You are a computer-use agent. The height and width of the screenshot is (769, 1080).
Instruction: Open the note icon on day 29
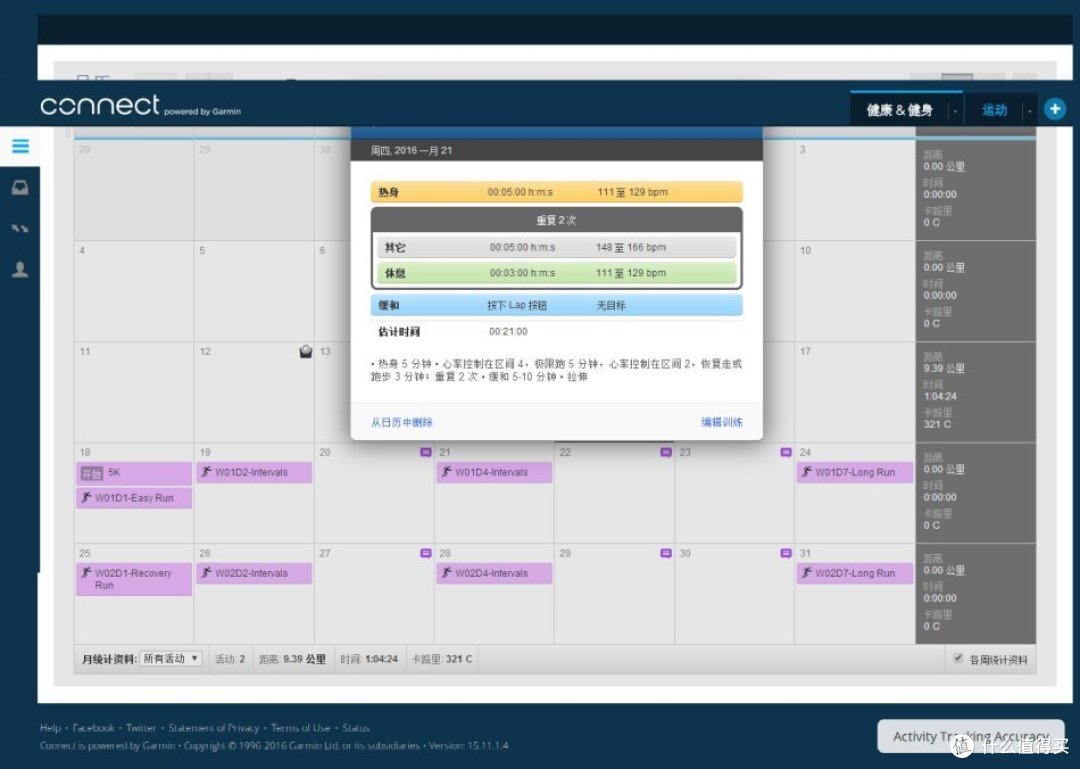pyautogui.click(x=666, y=553)
